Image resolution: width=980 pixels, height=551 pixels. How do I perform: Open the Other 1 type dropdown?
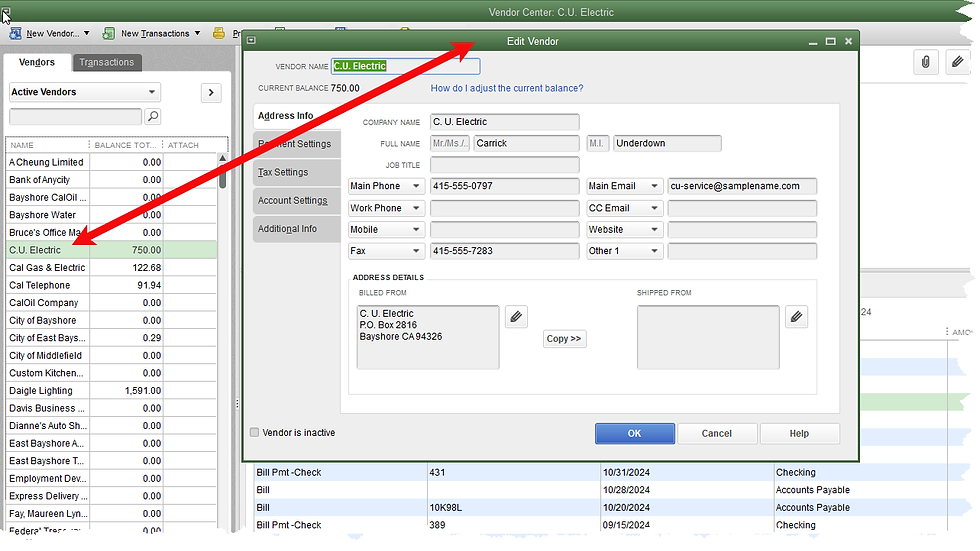pos(624,251)
